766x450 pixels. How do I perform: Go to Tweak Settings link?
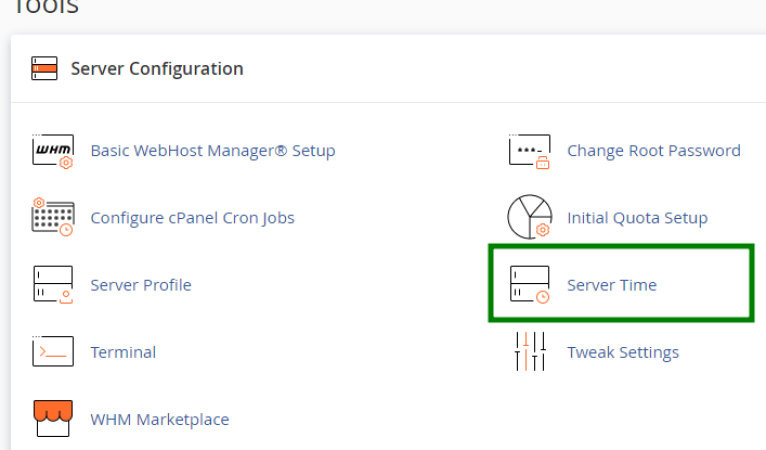point(623,352)
